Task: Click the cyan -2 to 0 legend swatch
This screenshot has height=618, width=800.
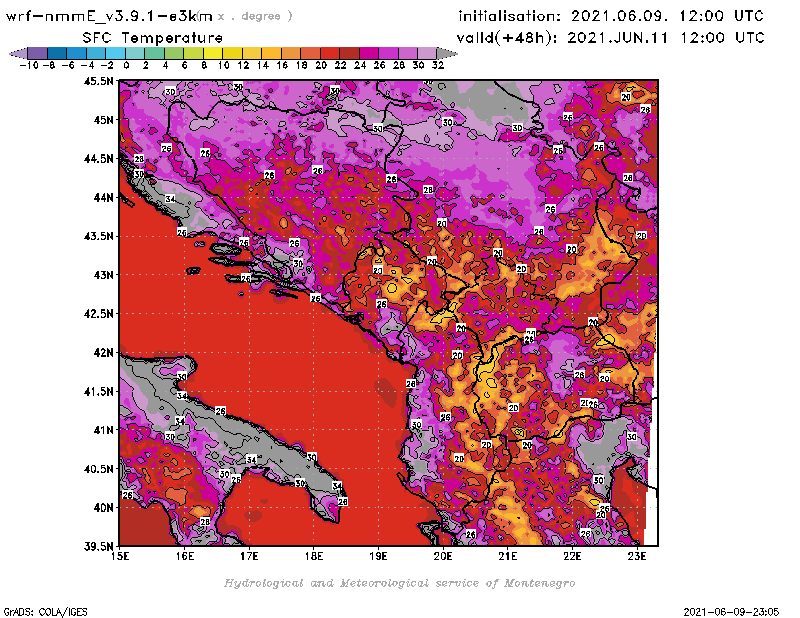Action: pos(116,53)
